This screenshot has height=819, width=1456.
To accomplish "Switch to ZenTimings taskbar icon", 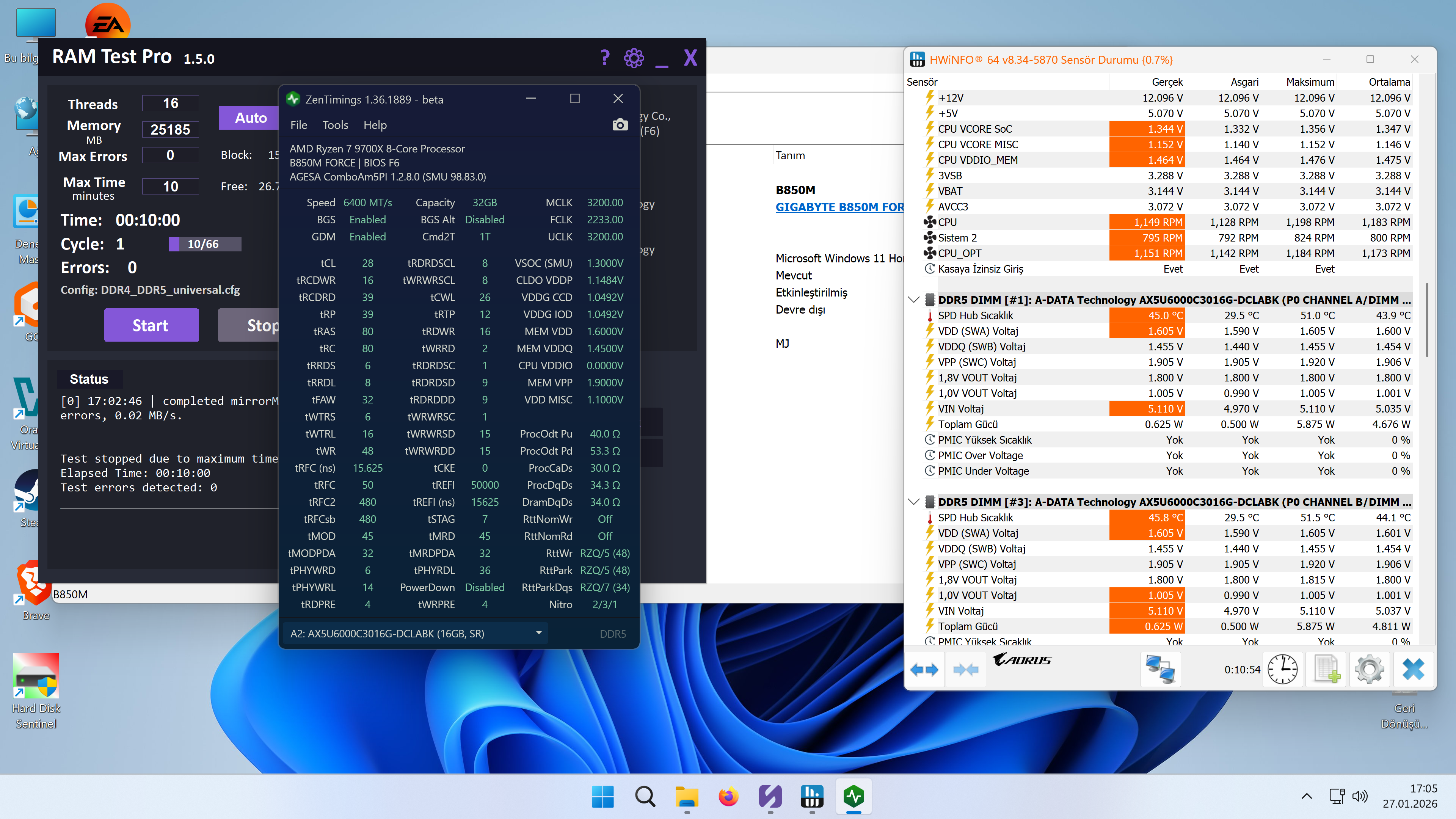I will 854,796.
